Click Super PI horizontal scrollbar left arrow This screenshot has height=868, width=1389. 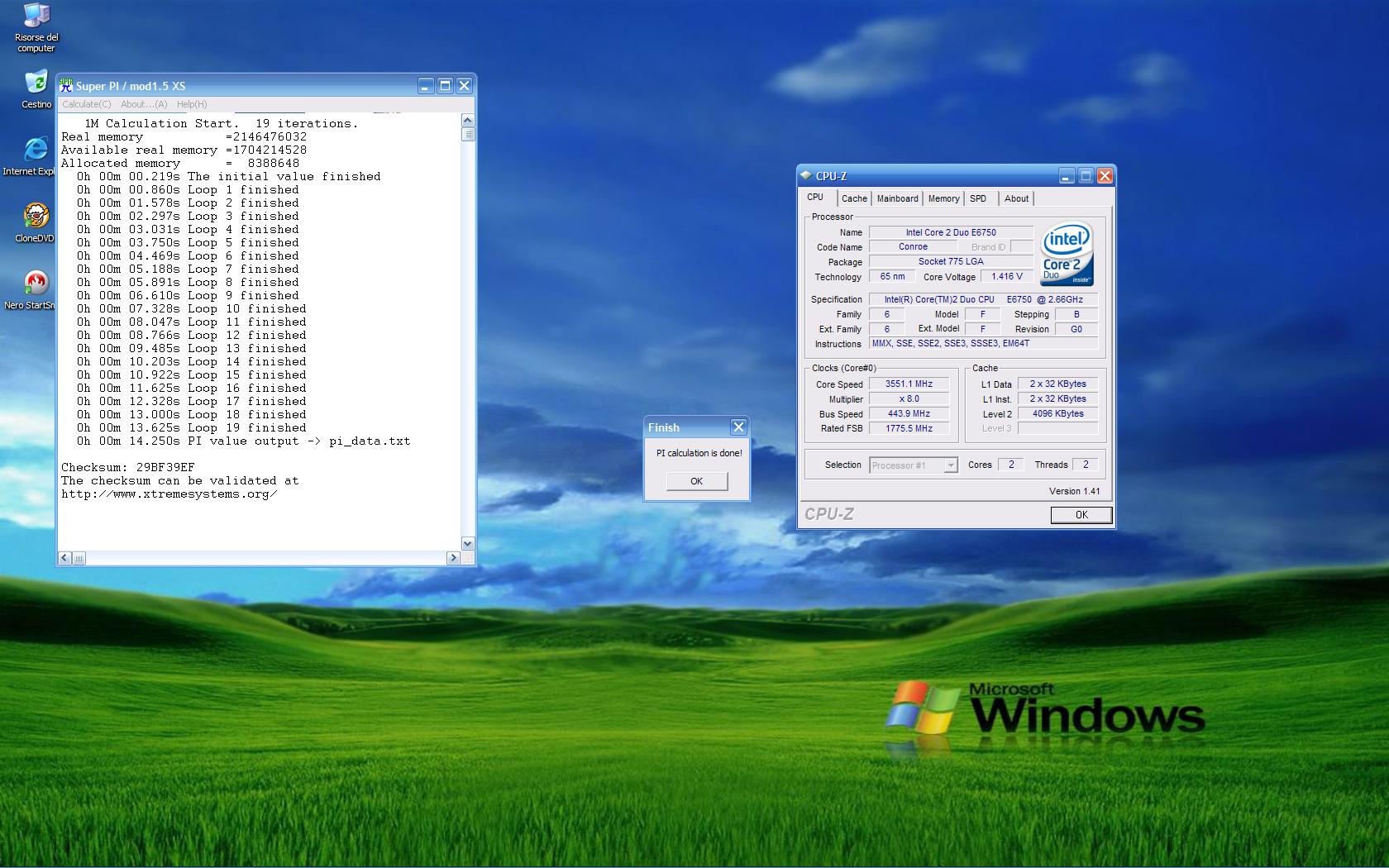[65, 558]
